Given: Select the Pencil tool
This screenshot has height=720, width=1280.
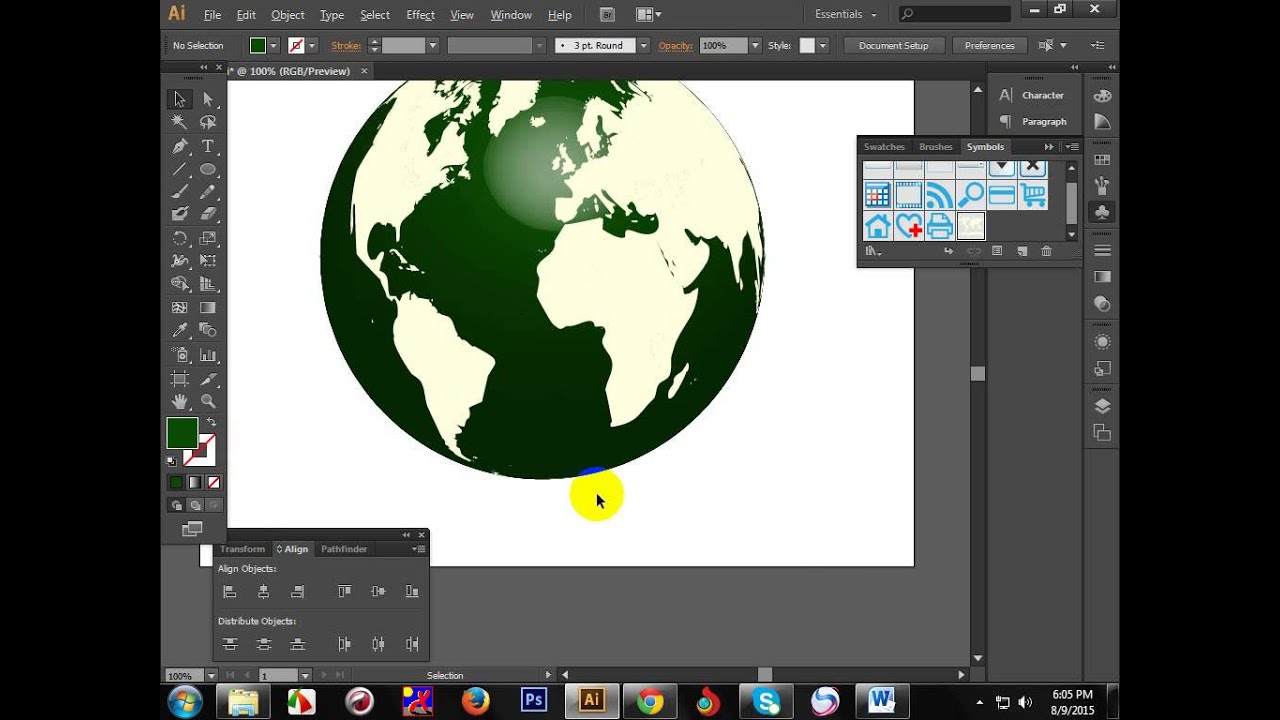Looking at the screenshot, I should [208, 191].
